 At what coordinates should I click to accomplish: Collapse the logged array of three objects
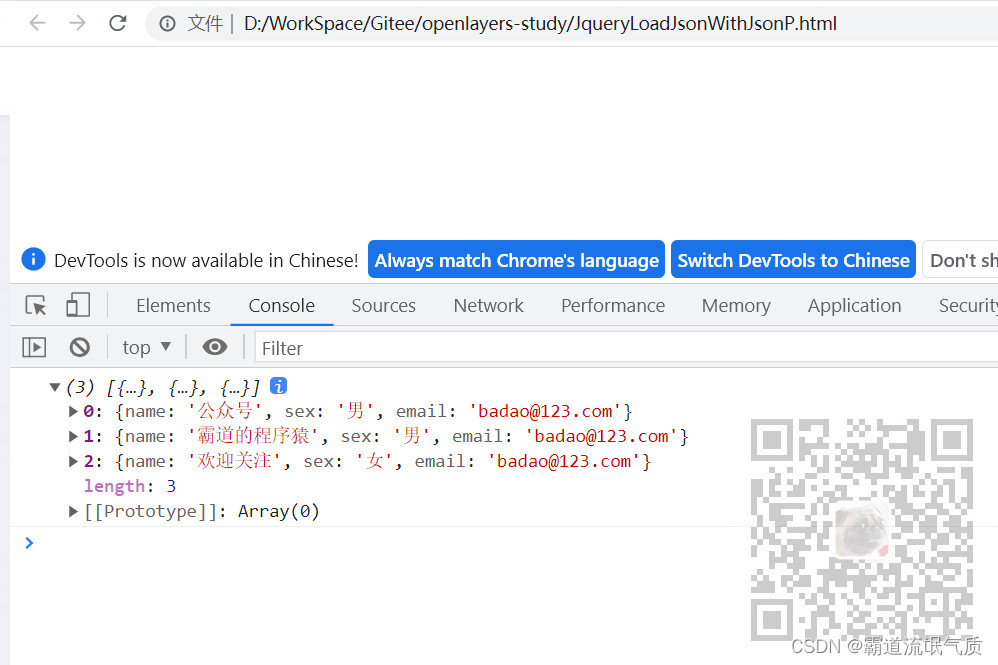pos(55,386)
